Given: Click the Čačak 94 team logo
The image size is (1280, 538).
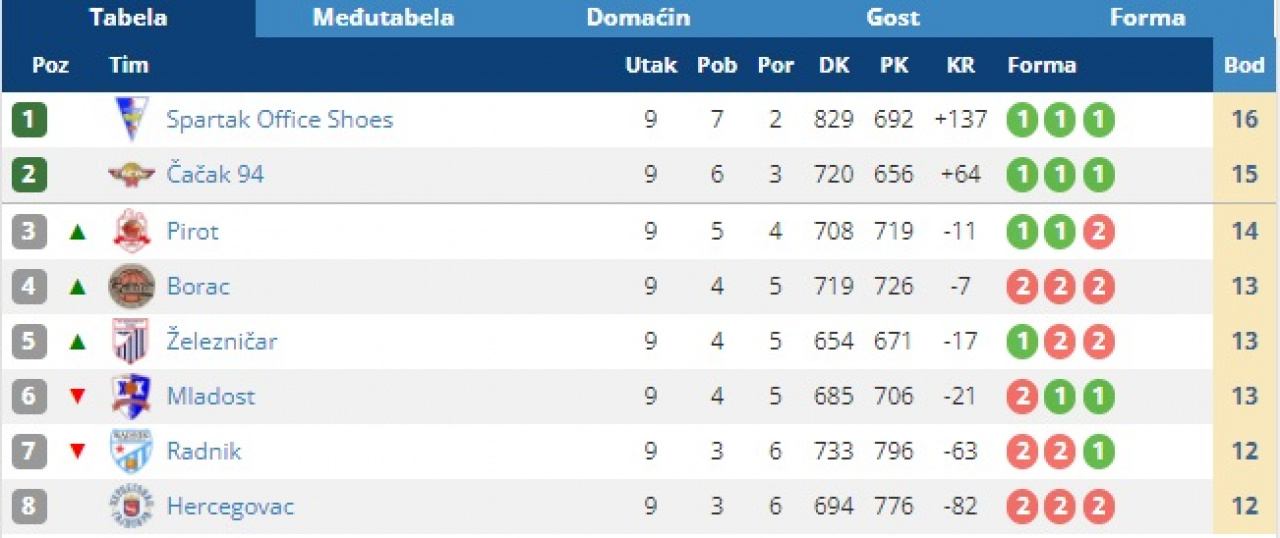Looking at the screenshot, I should point(131,175).
